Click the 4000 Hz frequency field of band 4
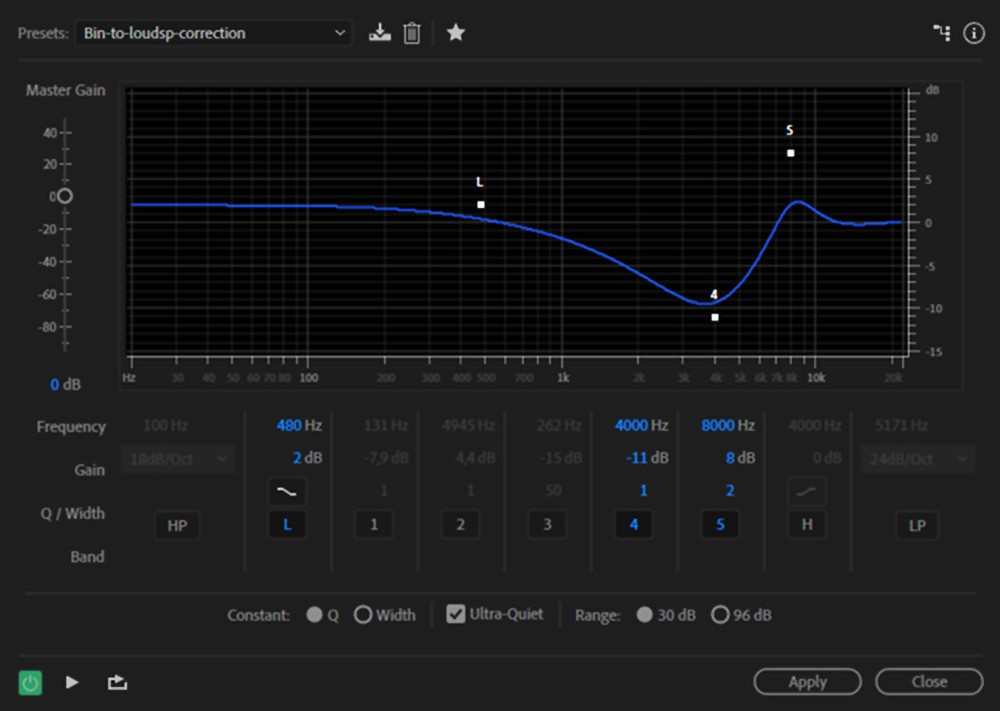 (x=631, y=425)
